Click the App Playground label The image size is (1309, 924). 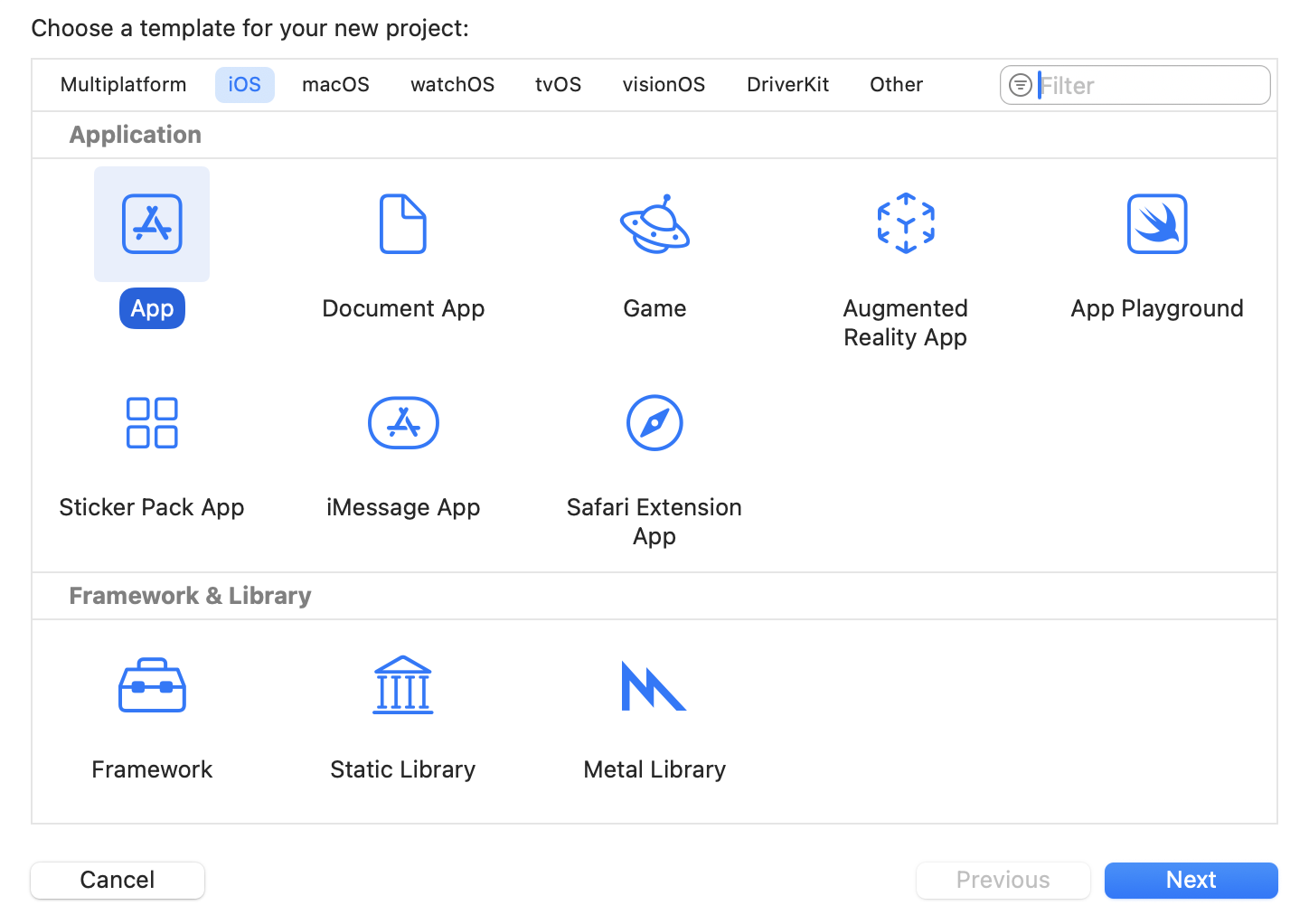pos(1157,309)
